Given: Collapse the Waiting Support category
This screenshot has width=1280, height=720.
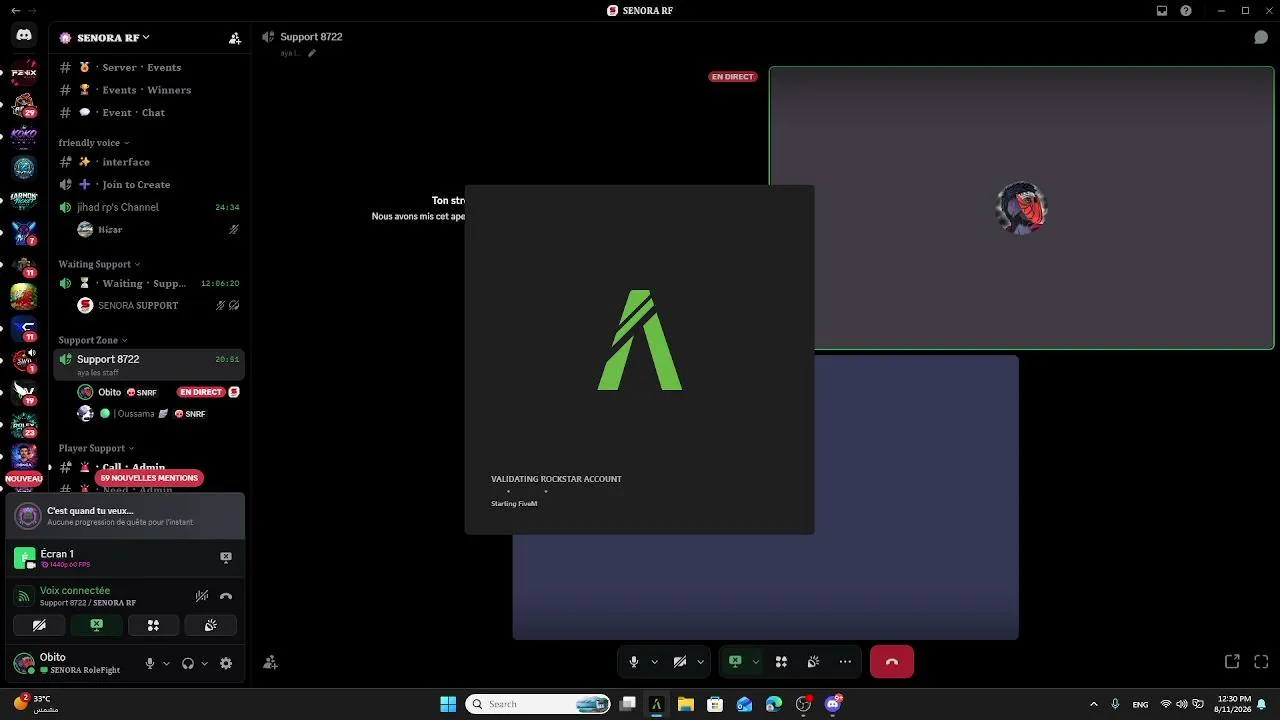Looking at the screenshot, I should [x=99, y=264].
